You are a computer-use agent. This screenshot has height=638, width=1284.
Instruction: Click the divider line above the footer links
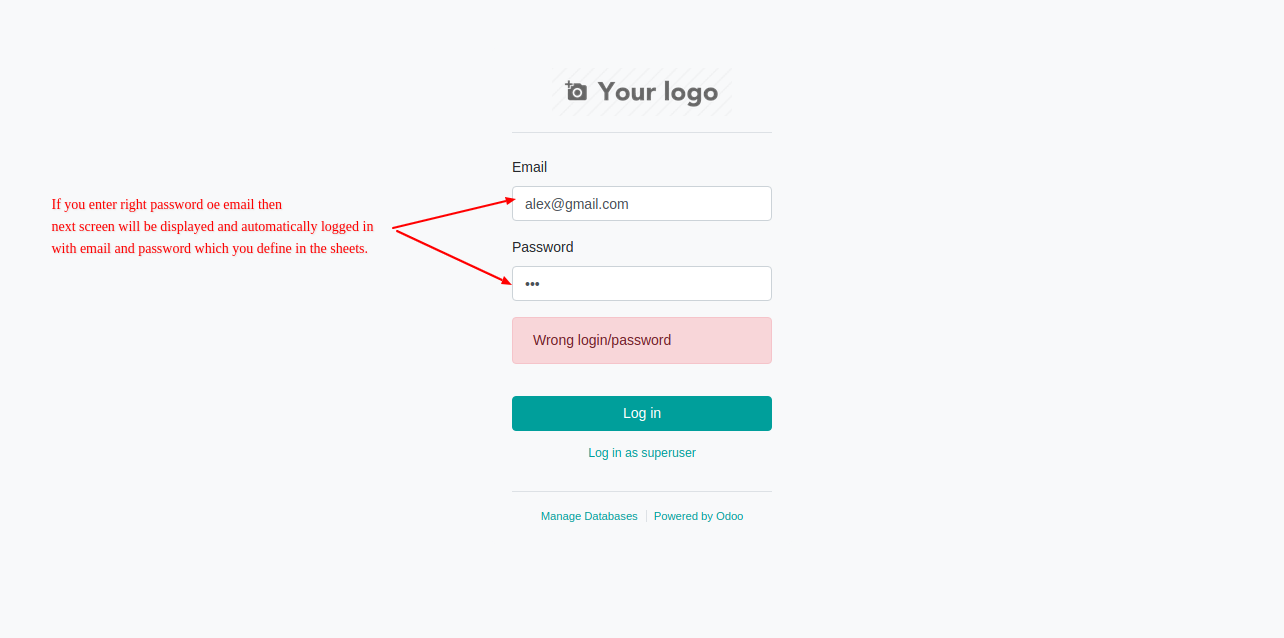[642, 491]
